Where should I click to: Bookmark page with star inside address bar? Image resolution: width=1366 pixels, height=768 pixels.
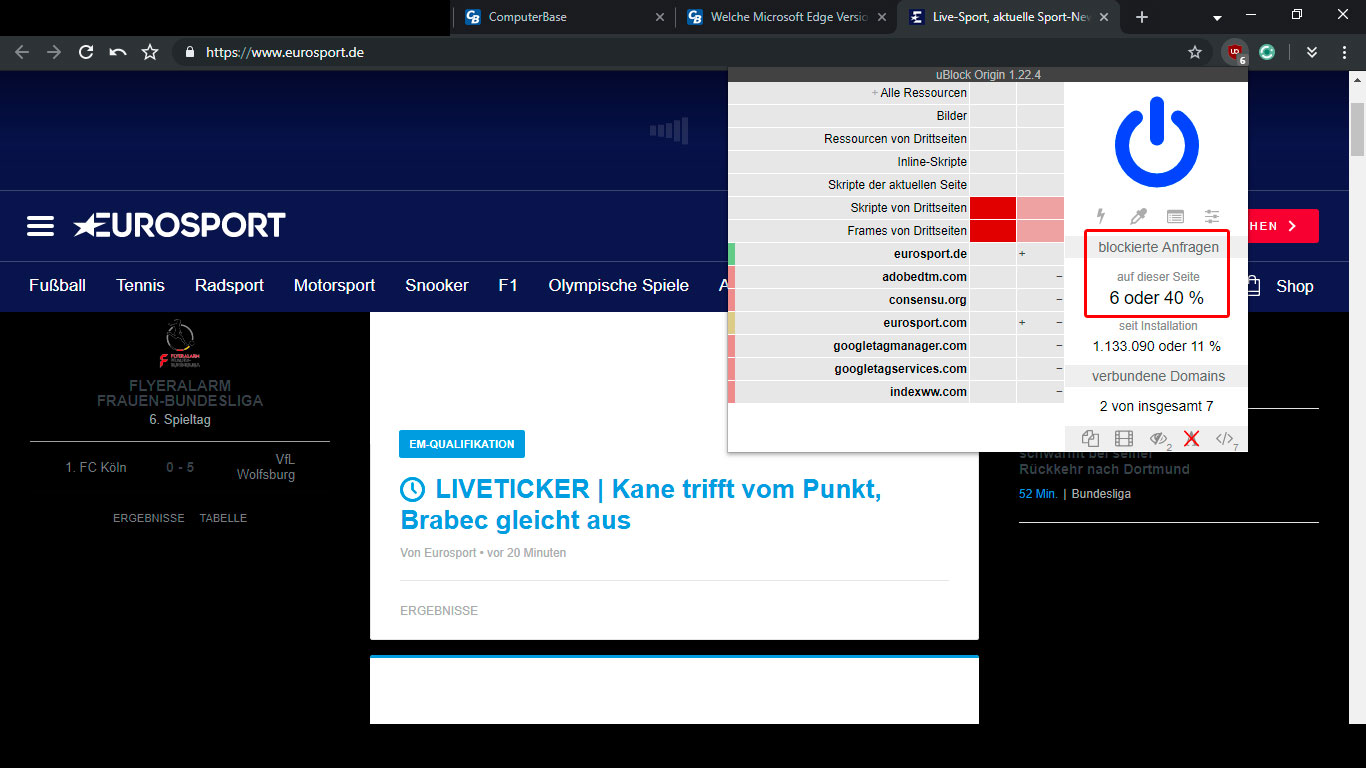click(1195, 52)
